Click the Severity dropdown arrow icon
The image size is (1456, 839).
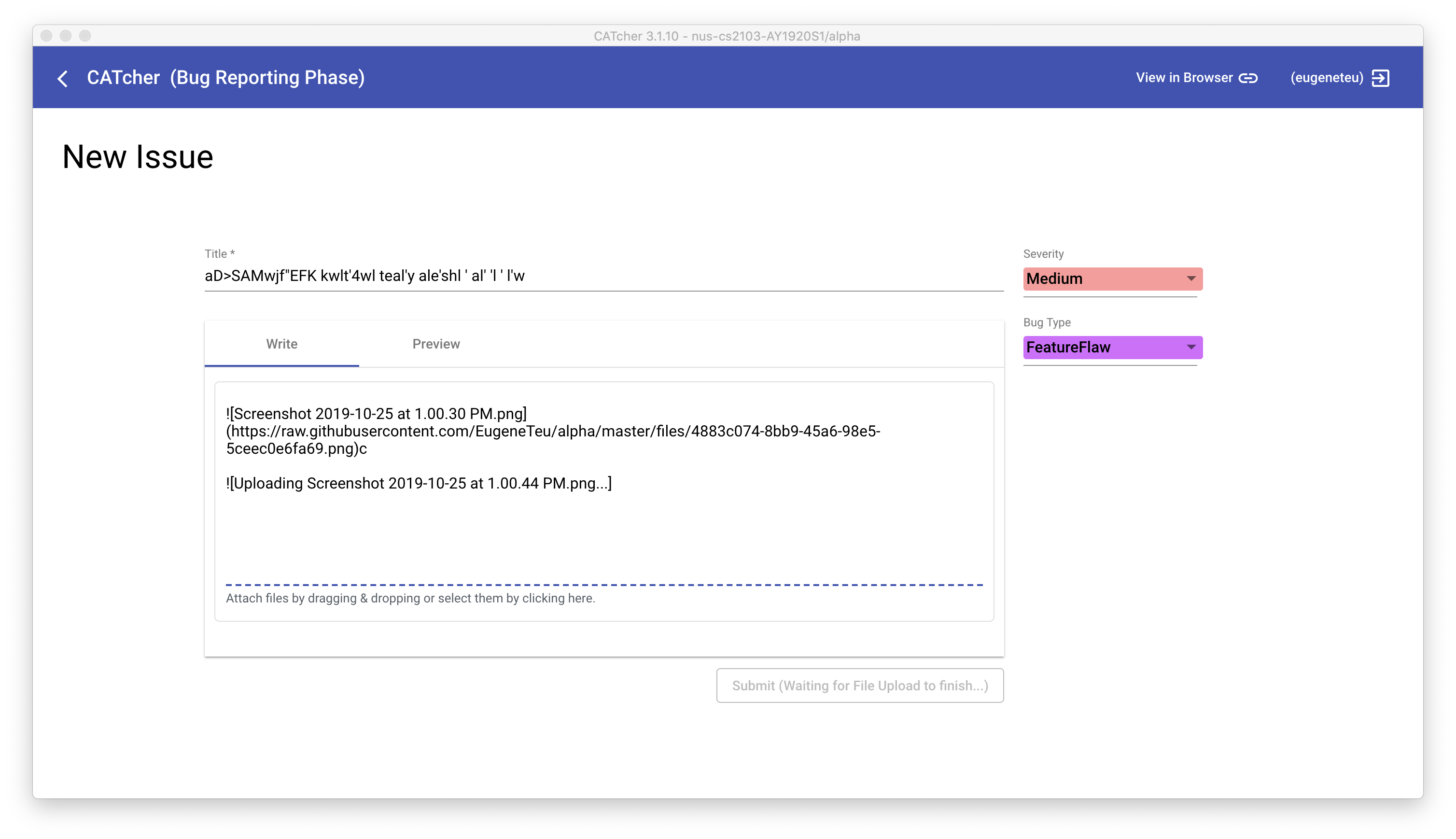(x=1191, y=279)
